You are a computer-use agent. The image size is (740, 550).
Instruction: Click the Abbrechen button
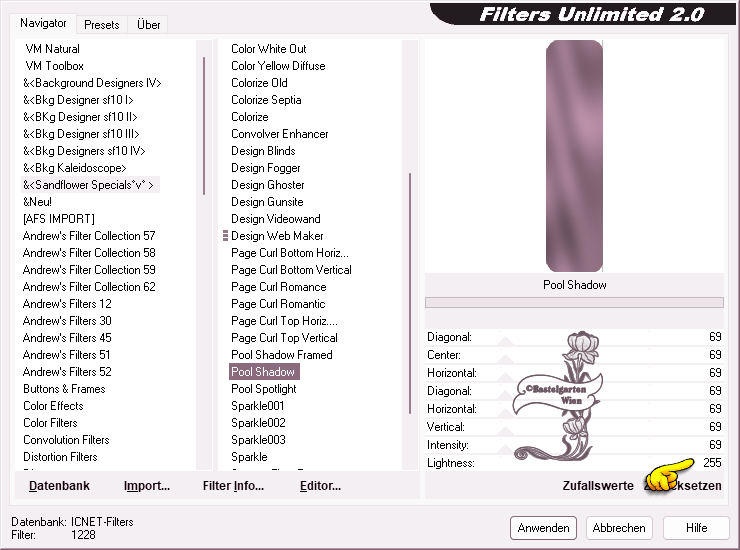coord(619,528)
